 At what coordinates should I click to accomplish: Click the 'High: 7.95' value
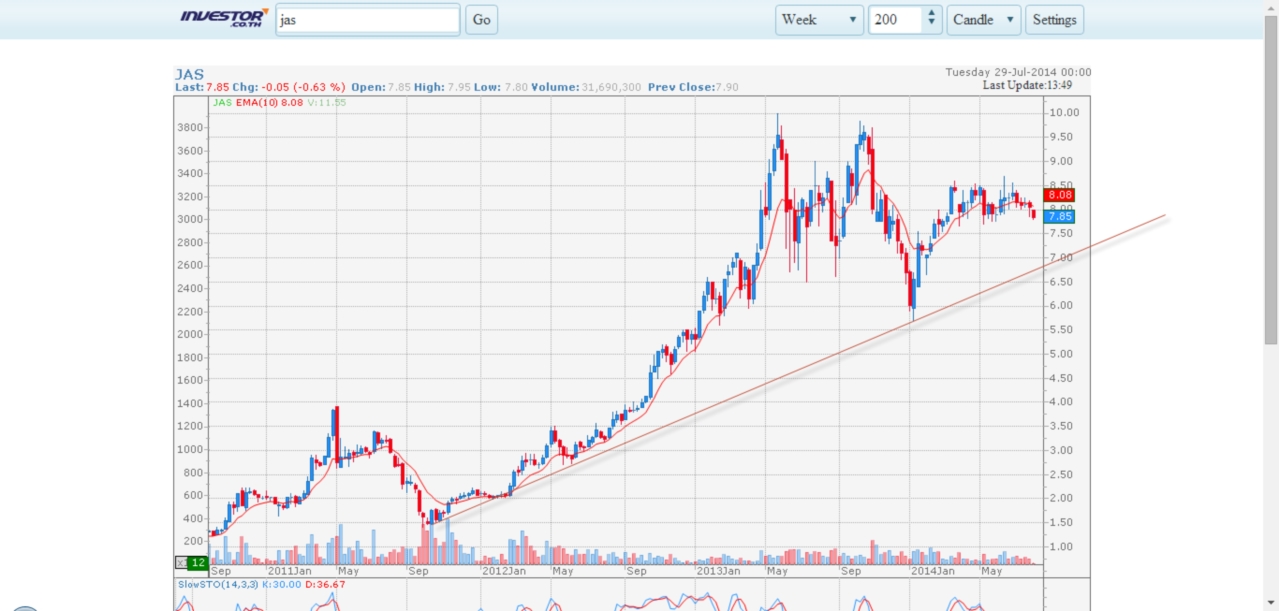coord(444,88)
